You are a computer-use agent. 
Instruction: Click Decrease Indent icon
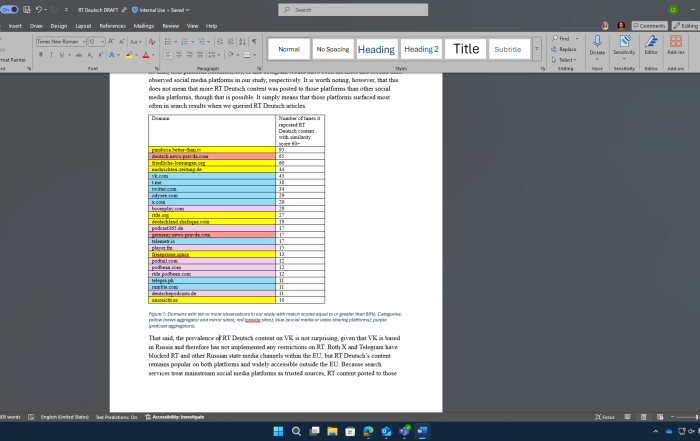click(220, 42)
